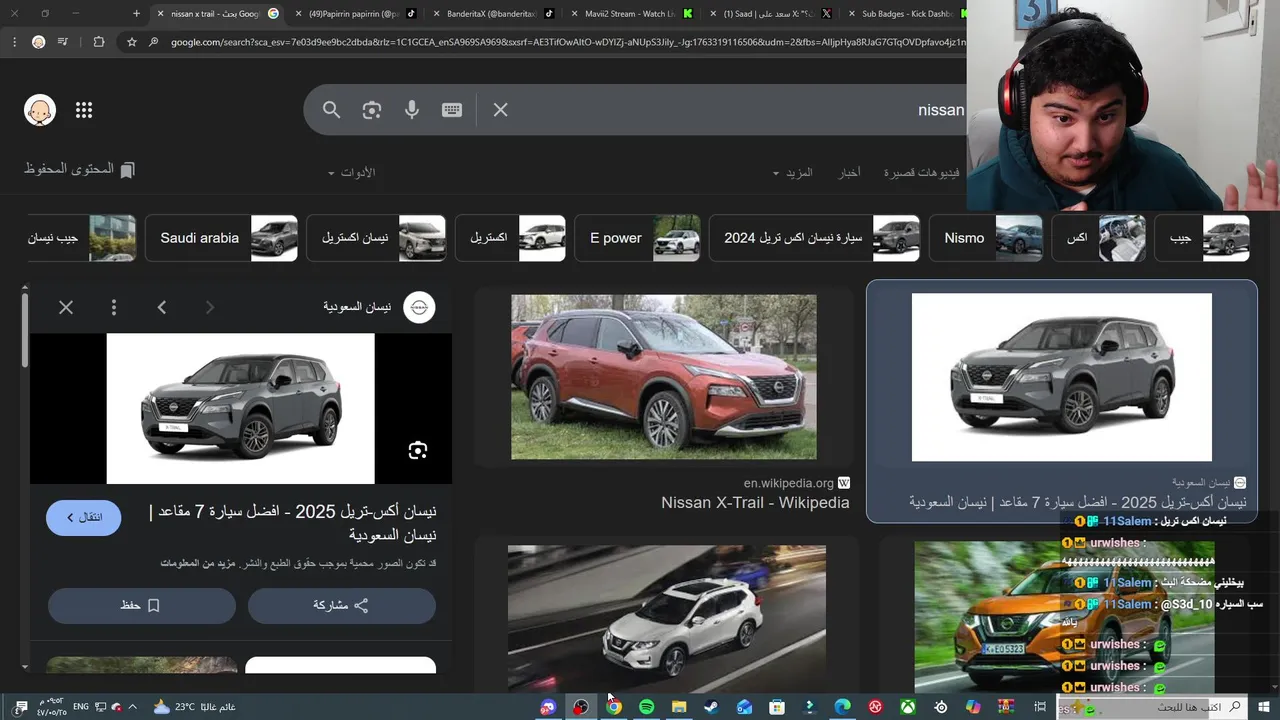Viewport: 1280px width, 720px height.
Task: Open the zoom indicator in address bar
Action: pyautogui.click(x=153, y=42)
